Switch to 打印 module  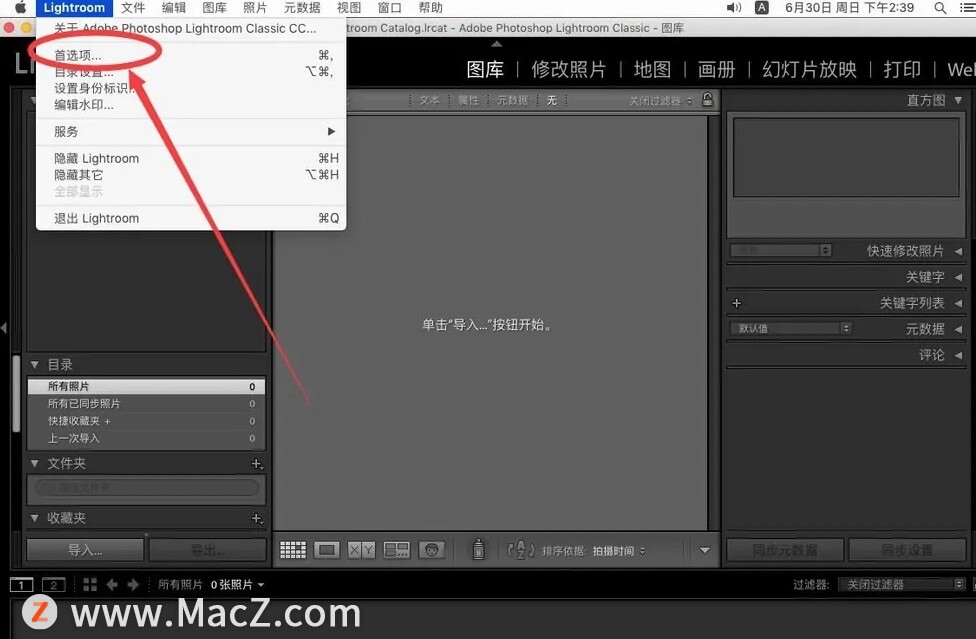pyautogui.click(x=902, y=69)
